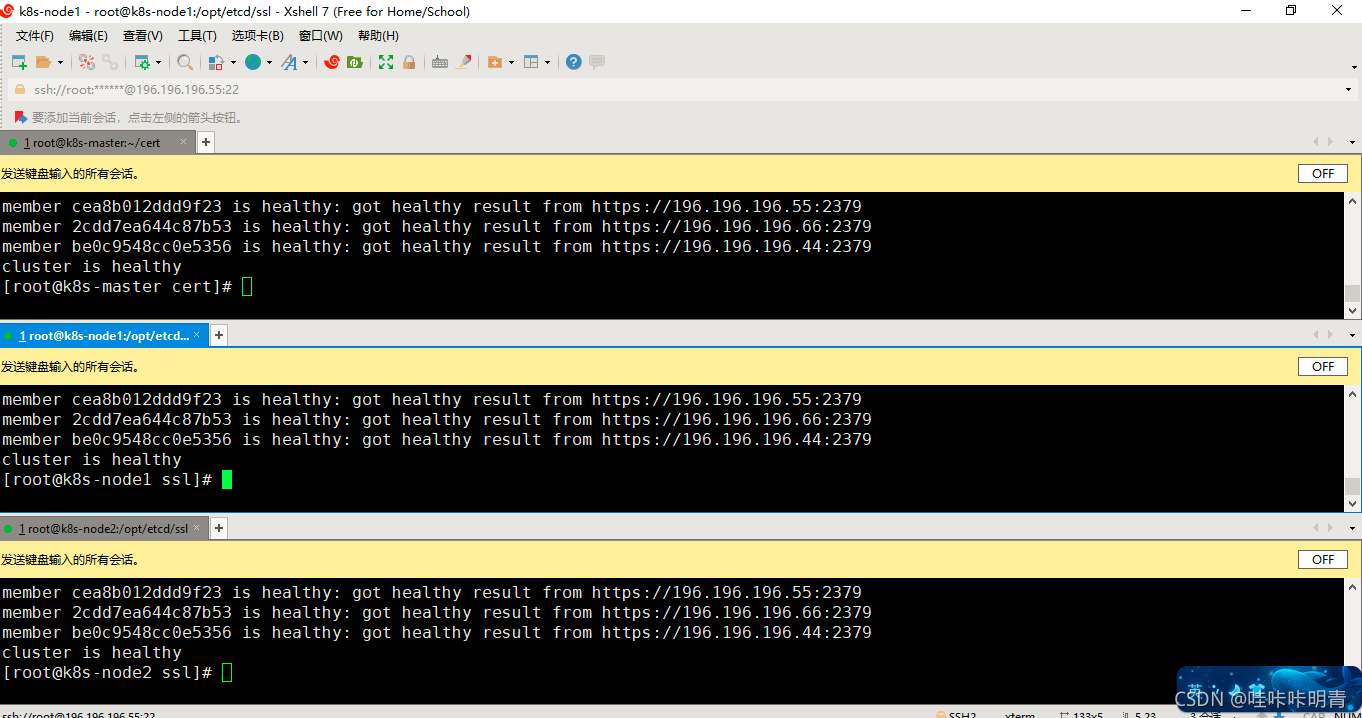Image resolution: width=1362 pixels, height=718 pixels.
Task: Click the Font icon
Action: pos(289,62)
